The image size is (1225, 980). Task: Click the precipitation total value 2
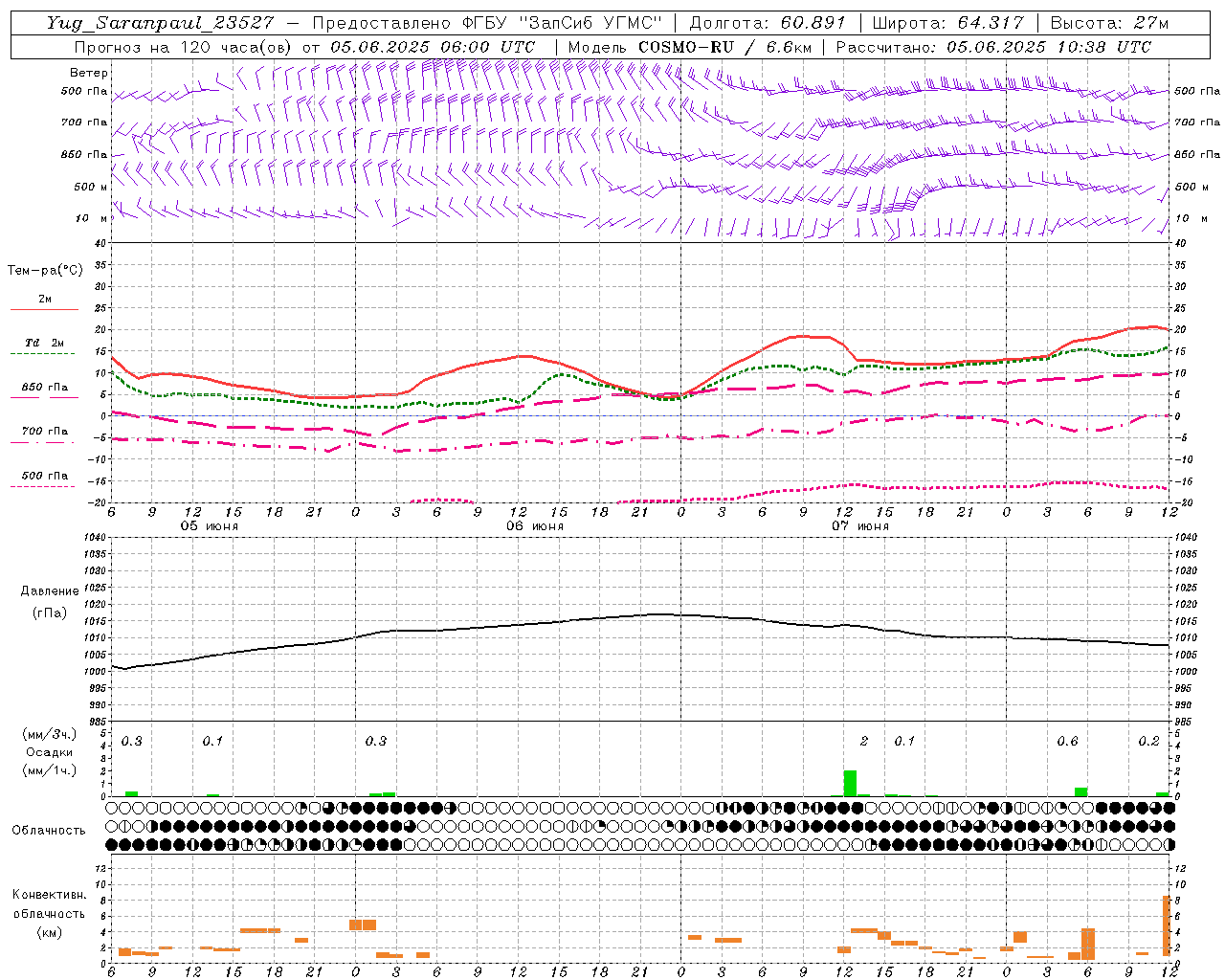pyautogui.click(x=864, y=742)
